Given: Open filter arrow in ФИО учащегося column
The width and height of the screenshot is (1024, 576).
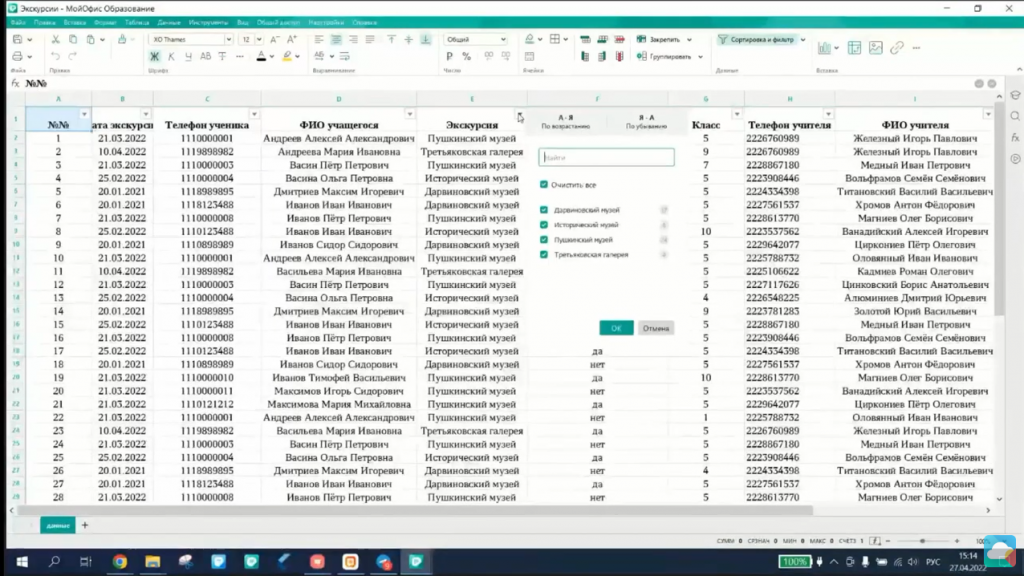Looking at the screenshot, I should [409, 114].
